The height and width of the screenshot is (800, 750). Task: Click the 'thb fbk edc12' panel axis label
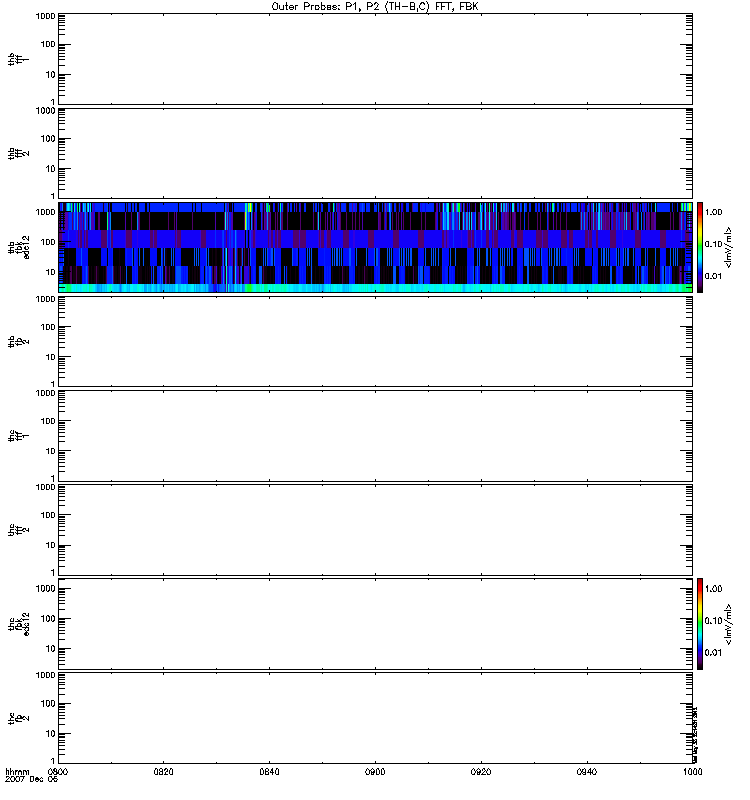[19, 247]
